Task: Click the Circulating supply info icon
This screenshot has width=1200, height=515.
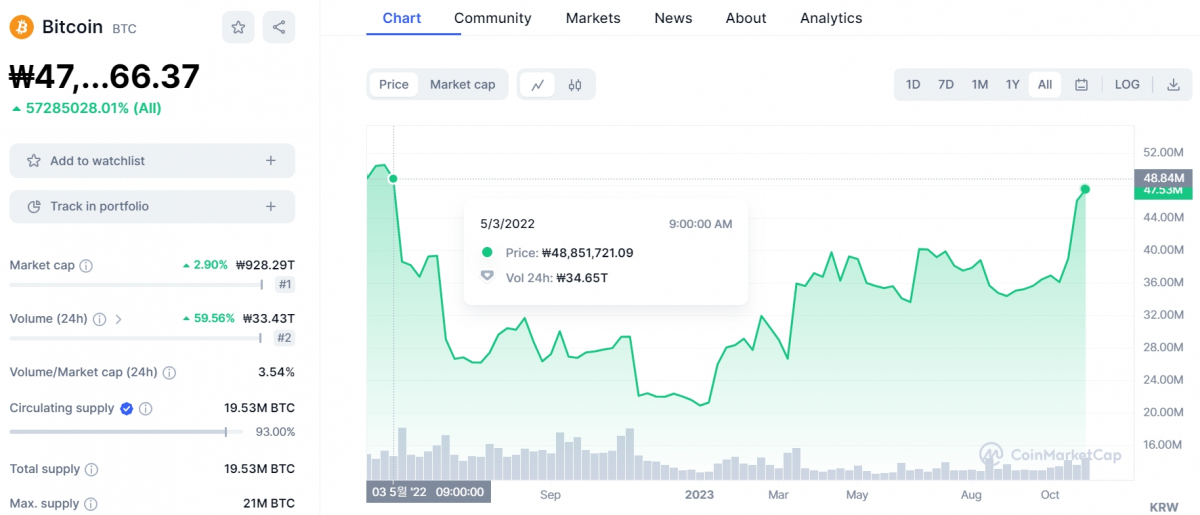Action: (x=146, y=409)
